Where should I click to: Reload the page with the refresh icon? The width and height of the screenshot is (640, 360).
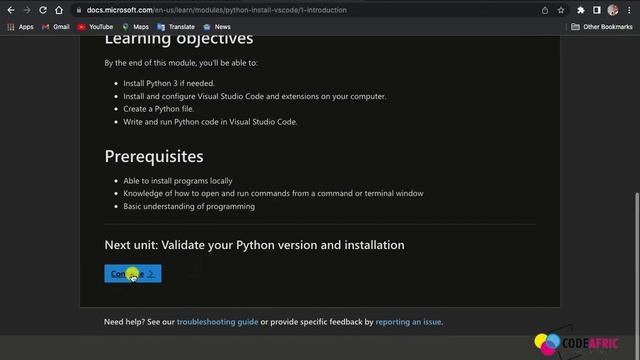click(x=43, y=10)
